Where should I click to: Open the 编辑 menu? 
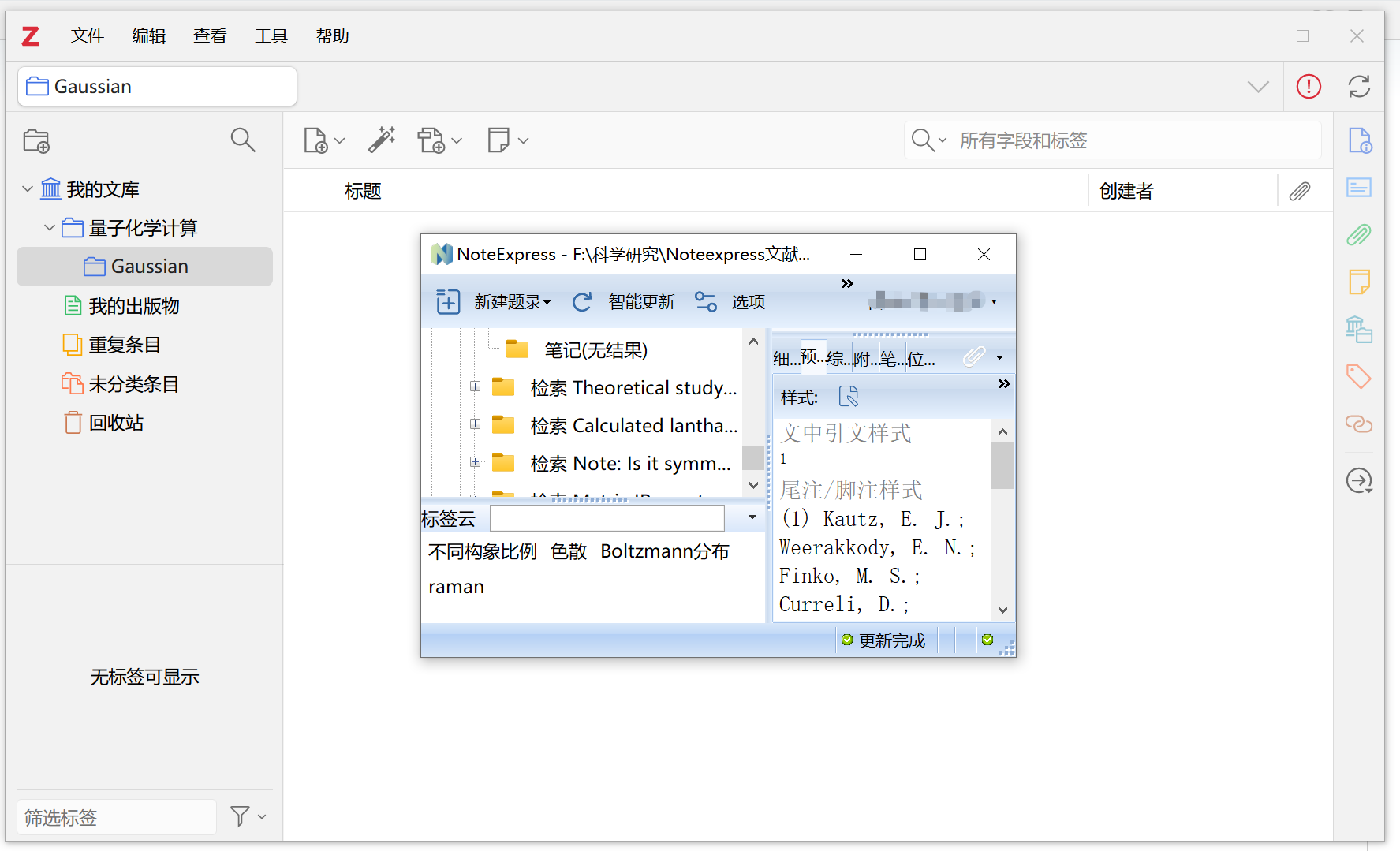click(148, 36)
